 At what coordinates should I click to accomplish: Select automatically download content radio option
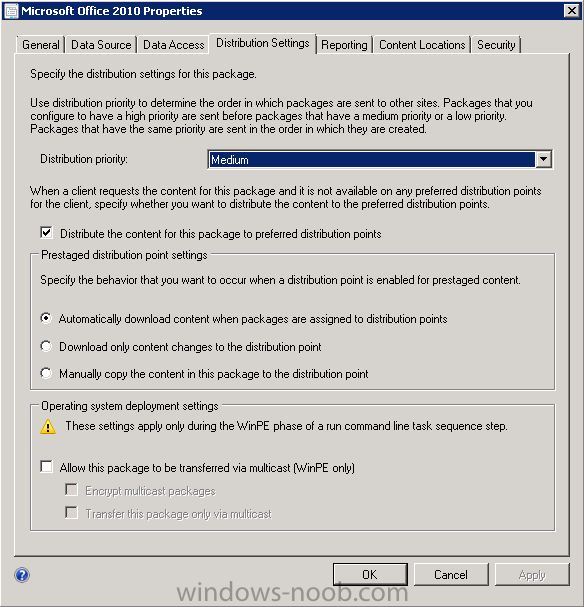[x=46, y=319]
